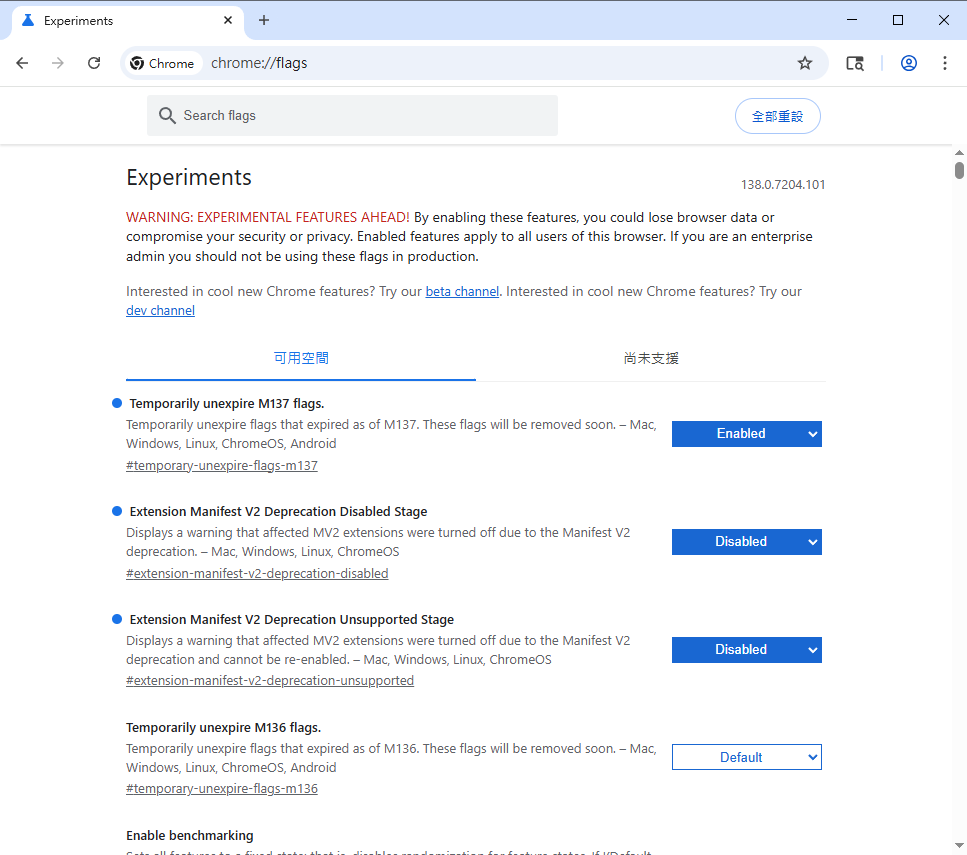Close the Chrome window
The height and width of the screenshot is (855, 967).
(x=944, y=20)
